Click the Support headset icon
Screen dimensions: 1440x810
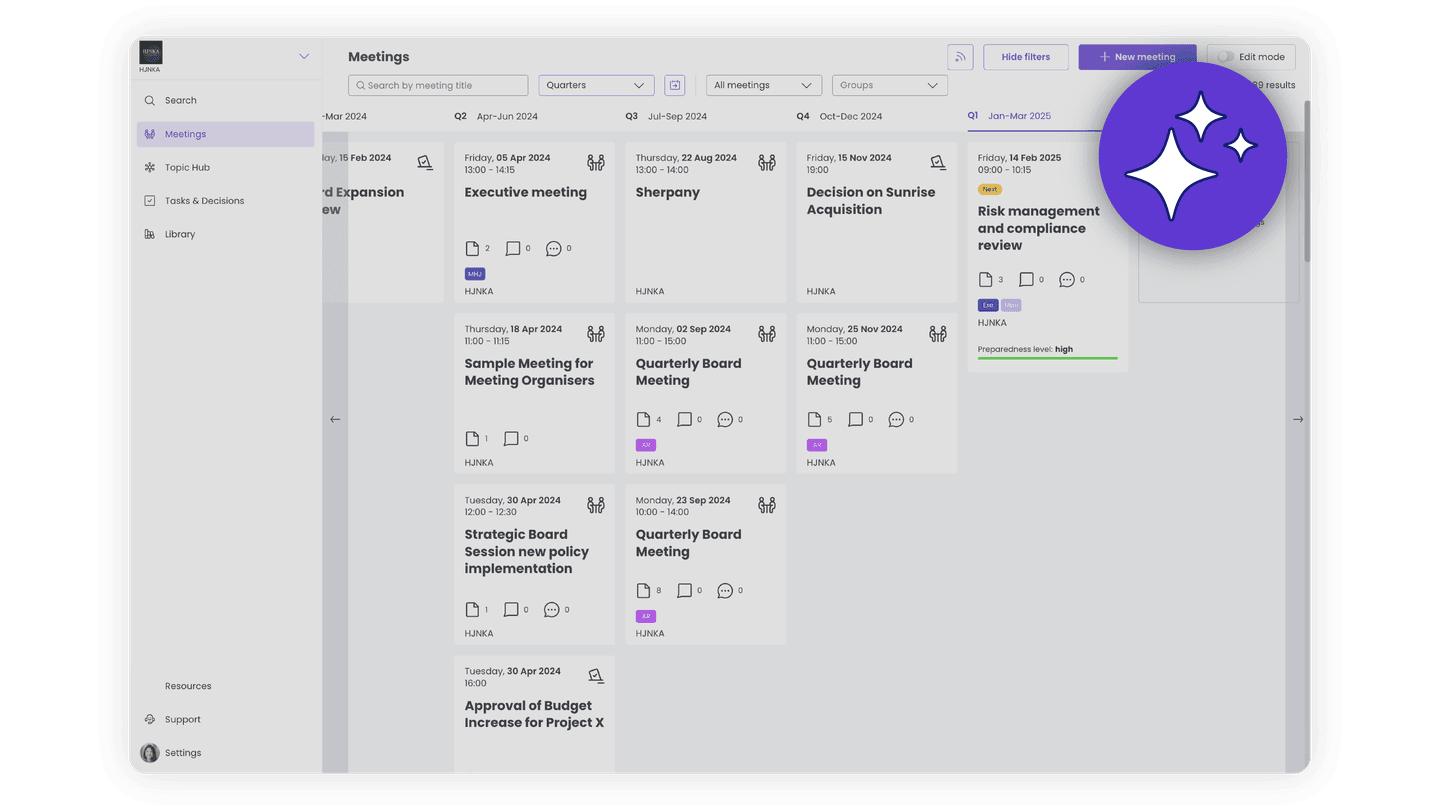(150, 719)
